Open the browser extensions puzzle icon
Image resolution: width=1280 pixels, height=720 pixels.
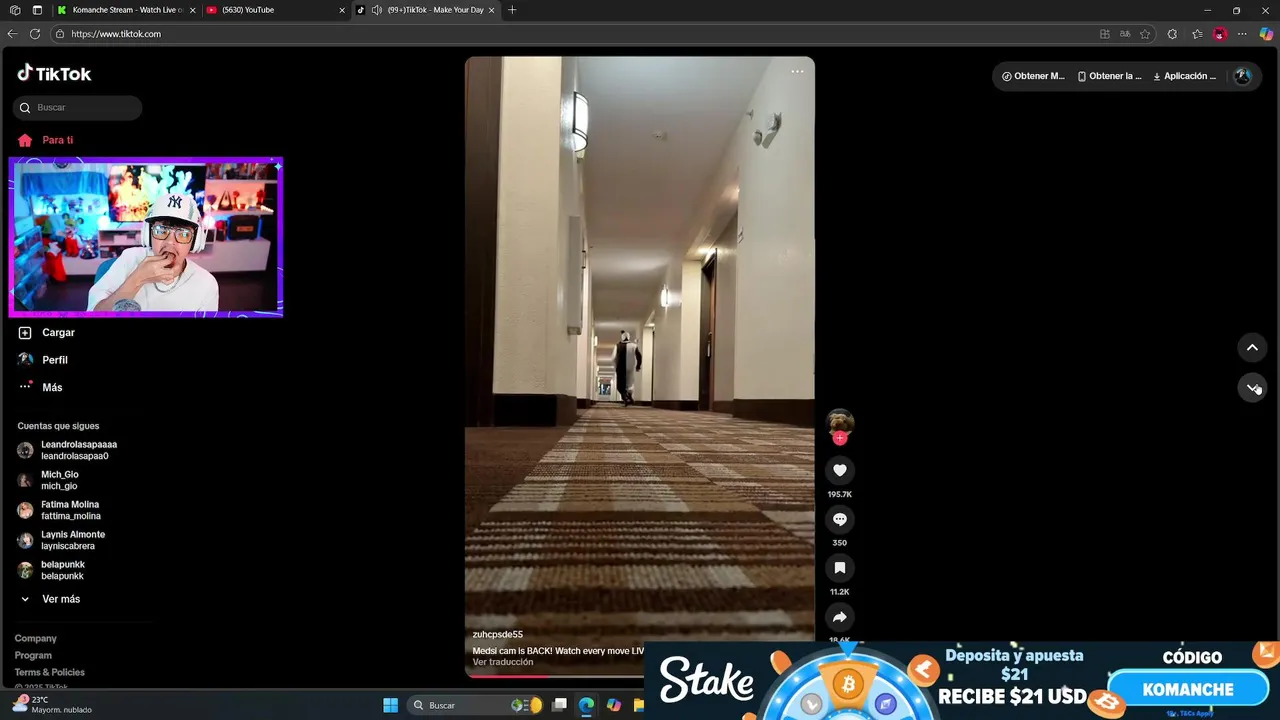(1172, 34)
